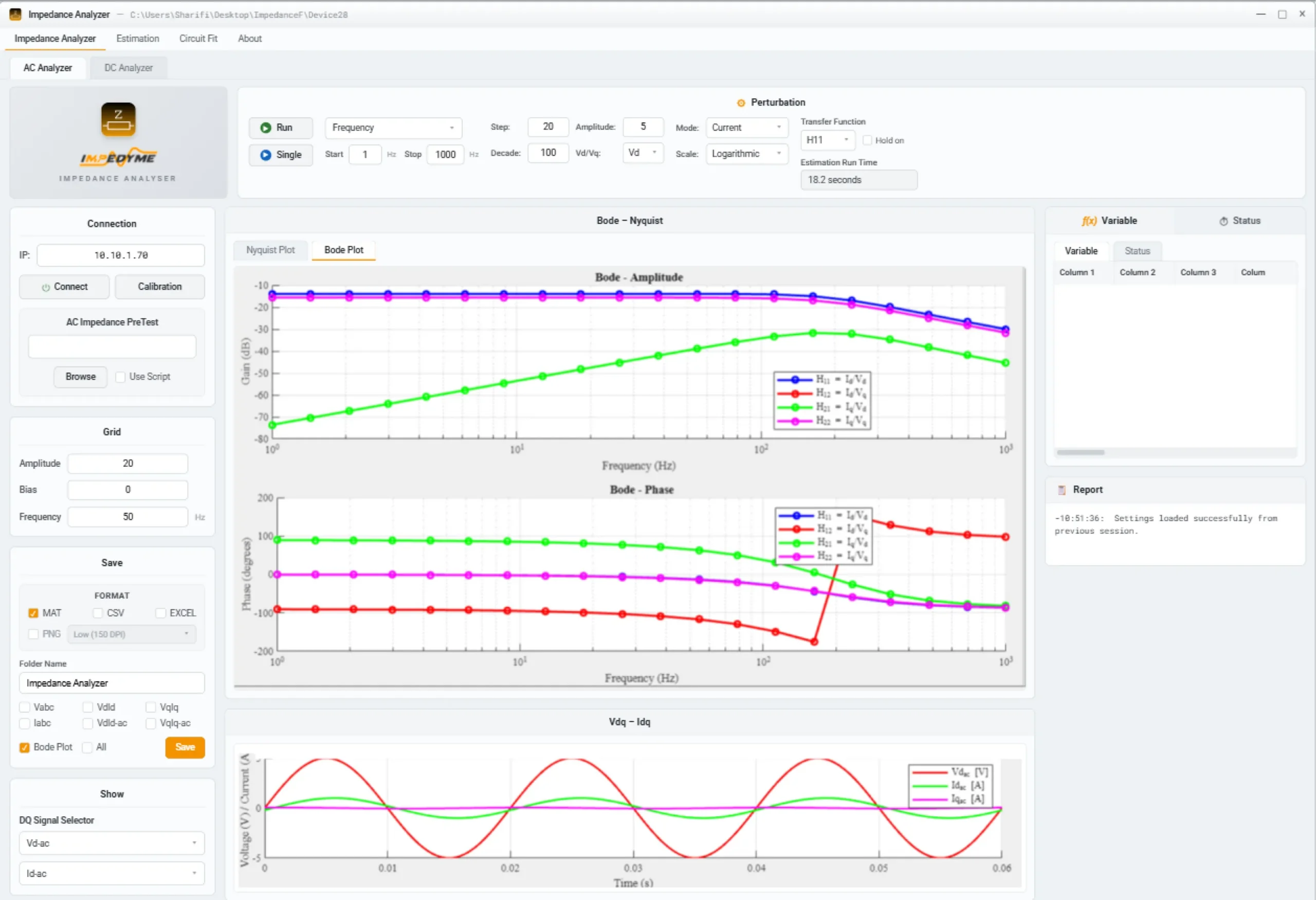Click the Stop frequency field showing 1000
1316x900 pixels.
445,154
